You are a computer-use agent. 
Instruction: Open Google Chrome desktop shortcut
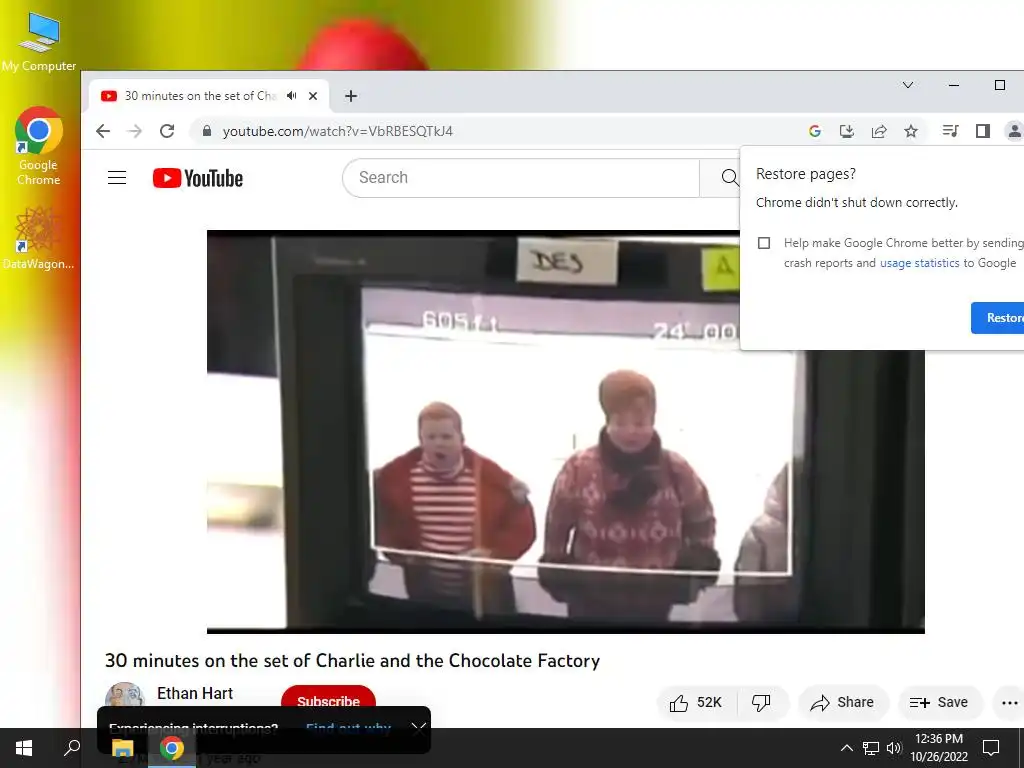click(x=39, y=145)
